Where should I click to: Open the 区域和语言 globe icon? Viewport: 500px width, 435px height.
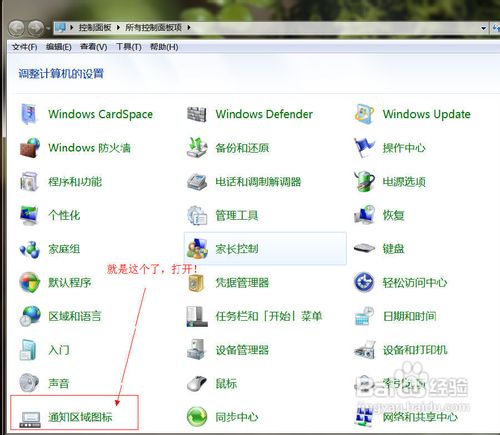30,316
